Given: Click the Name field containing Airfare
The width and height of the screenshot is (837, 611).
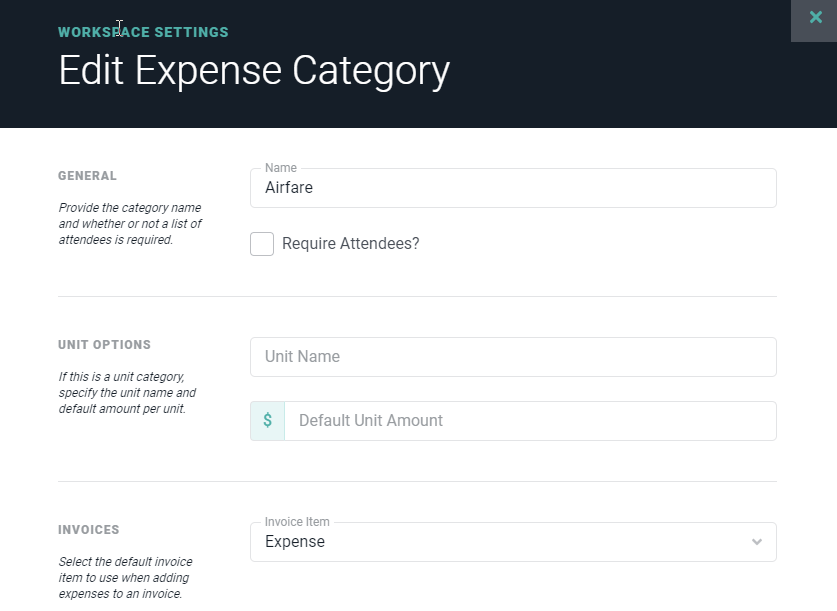Looking at the screenshot, I should pos(512,188).
